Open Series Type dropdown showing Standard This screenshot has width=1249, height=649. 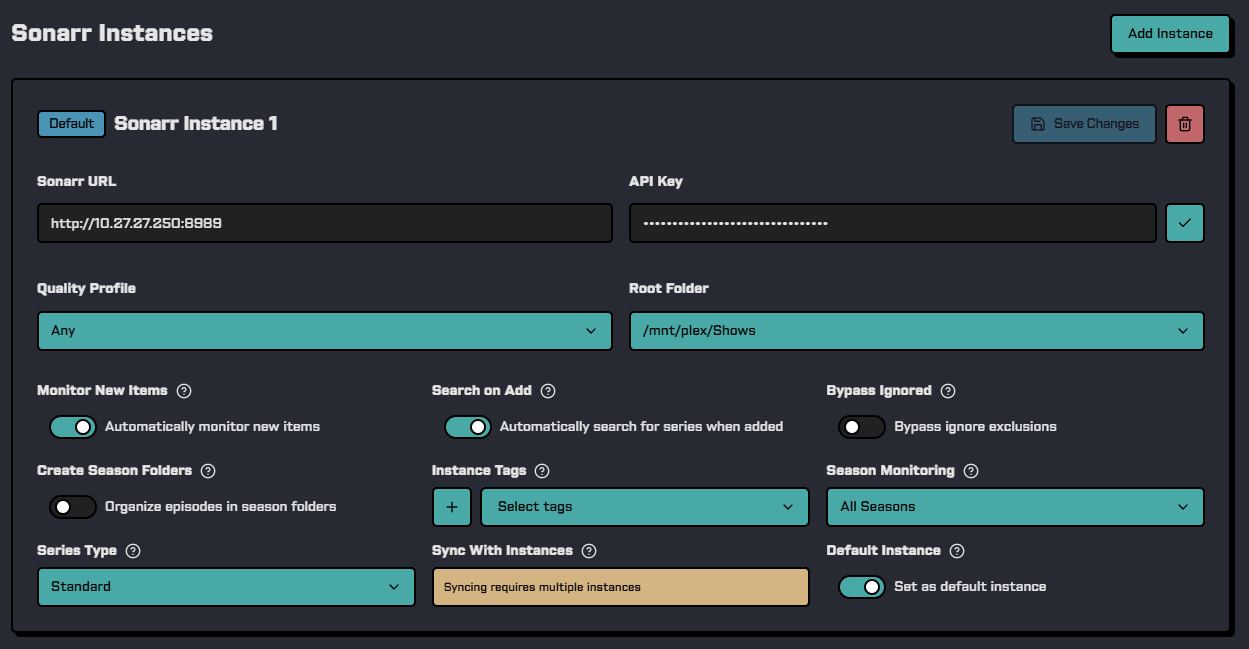point(226,587)
